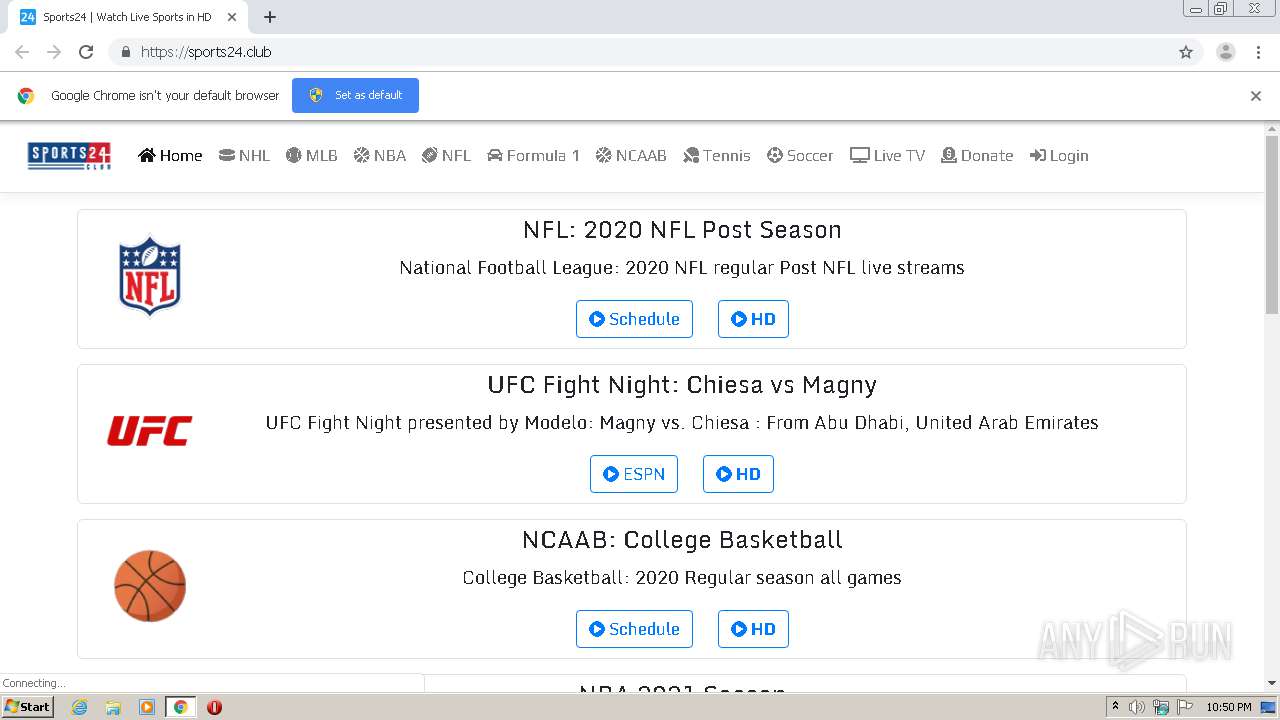Click the scrollbar down arrow
The height and width of the screenshot is (720, 1280).
click(x=1272, y=683)
